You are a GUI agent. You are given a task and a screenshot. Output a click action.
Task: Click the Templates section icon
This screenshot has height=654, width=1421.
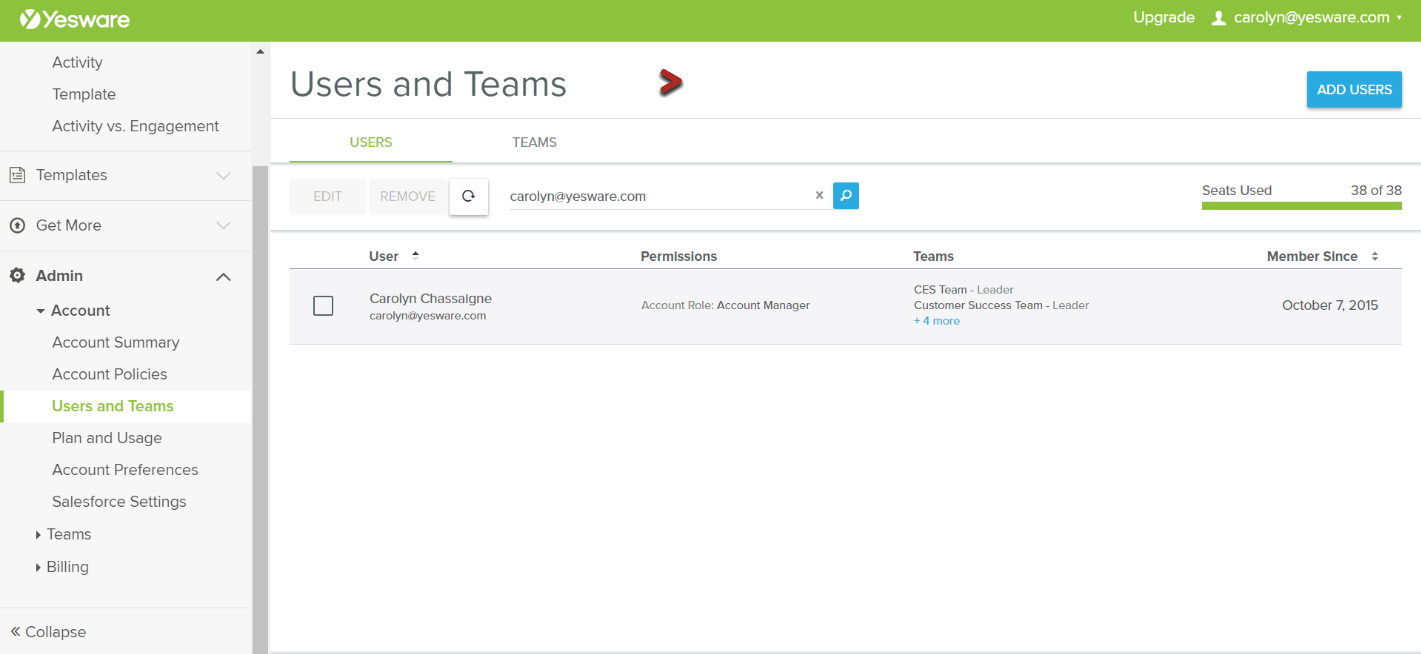(x=17, y=175)
